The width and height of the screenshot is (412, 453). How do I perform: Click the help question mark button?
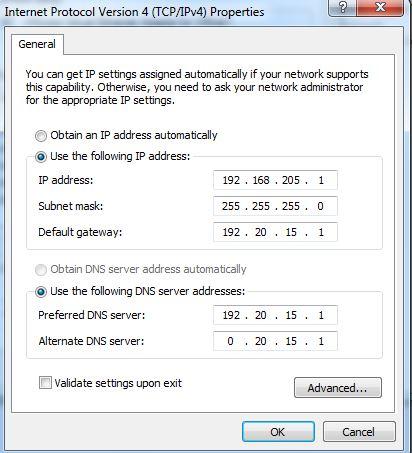tap(342, 7)
